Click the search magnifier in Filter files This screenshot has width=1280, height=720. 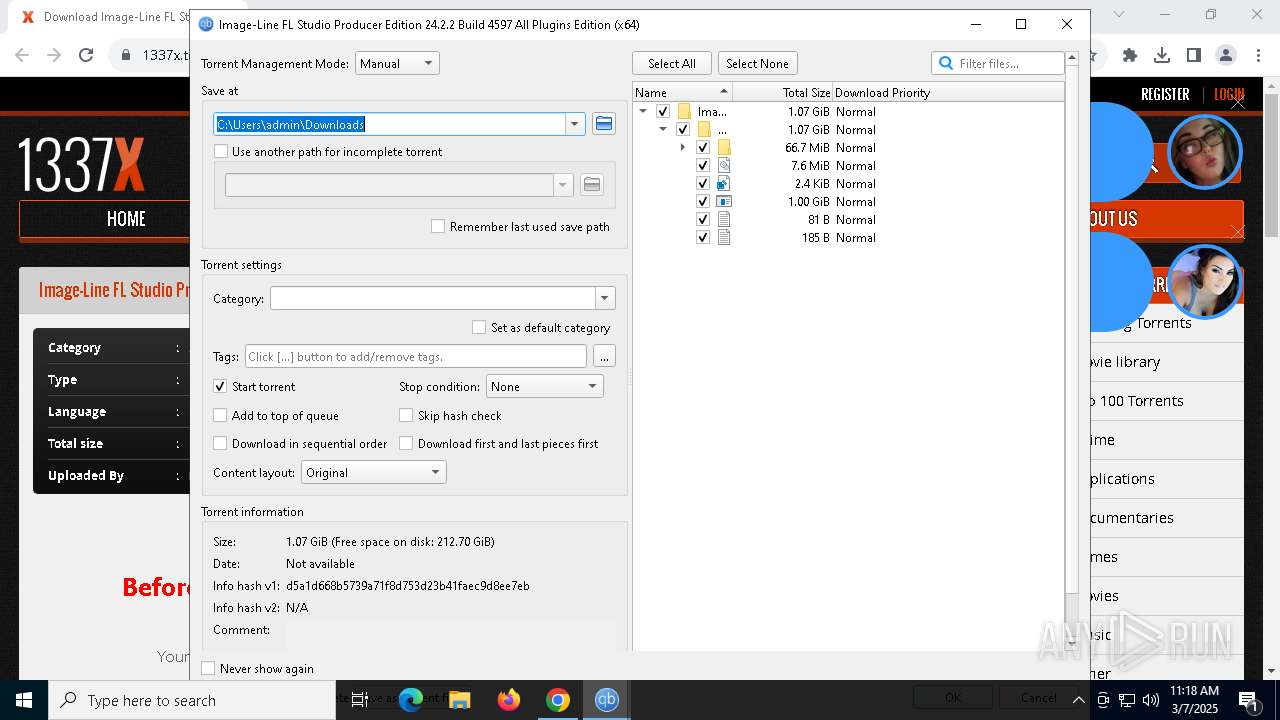(x=946, y=64)
